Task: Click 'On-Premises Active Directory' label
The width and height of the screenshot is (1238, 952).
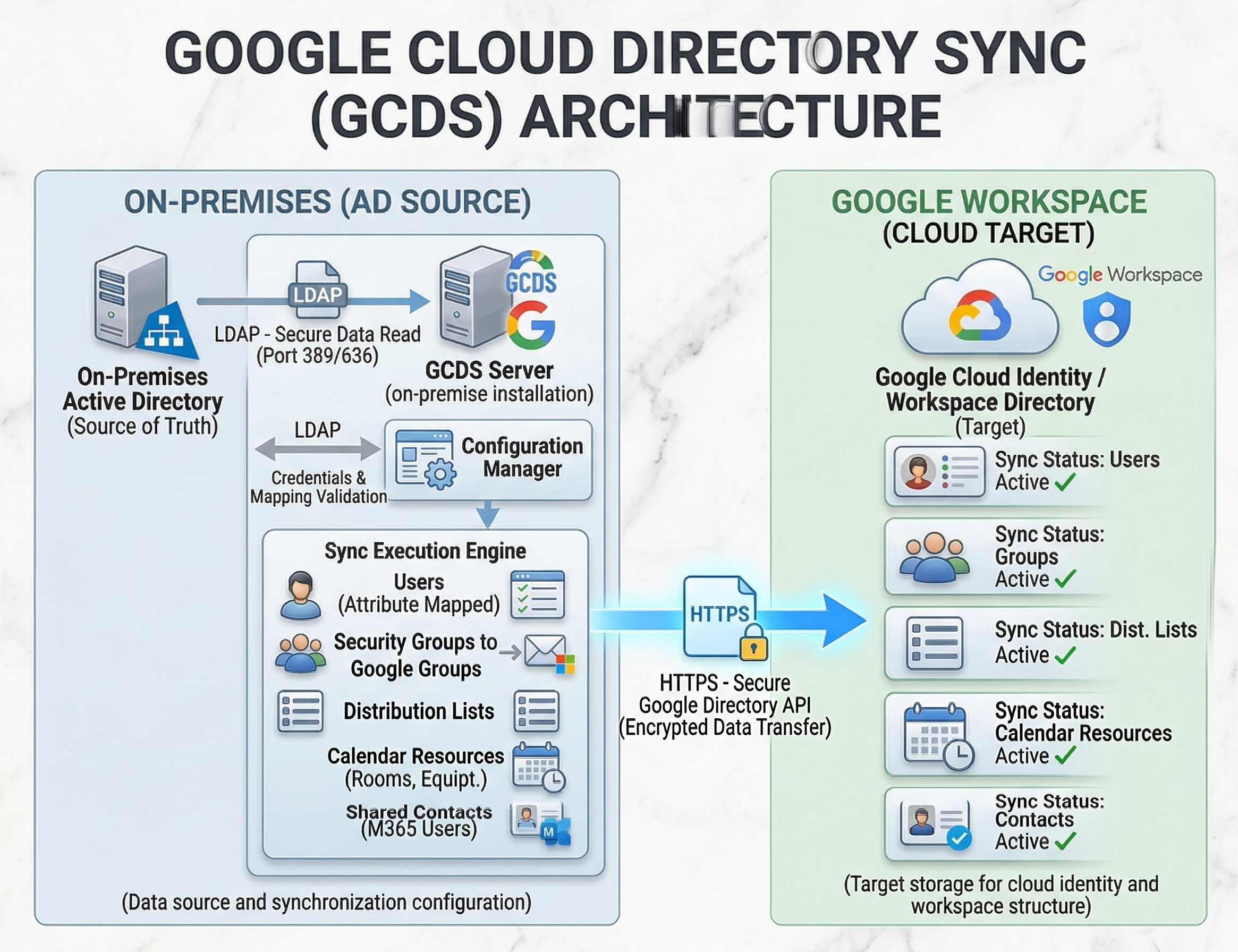Action: coord(142,389)
